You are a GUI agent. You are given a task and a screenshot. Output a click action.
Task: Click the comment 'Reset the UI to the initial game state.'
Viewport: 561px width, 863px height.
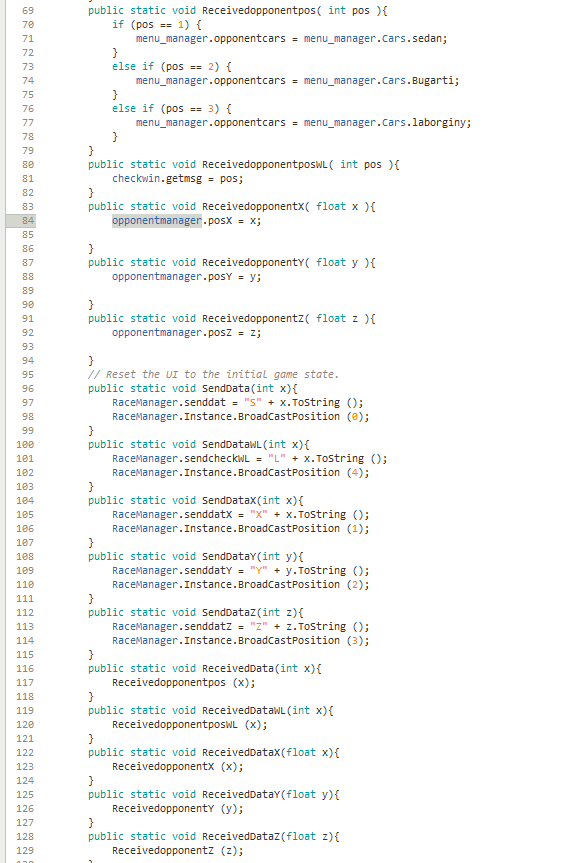pyautogui.click(x=222, y=374)
